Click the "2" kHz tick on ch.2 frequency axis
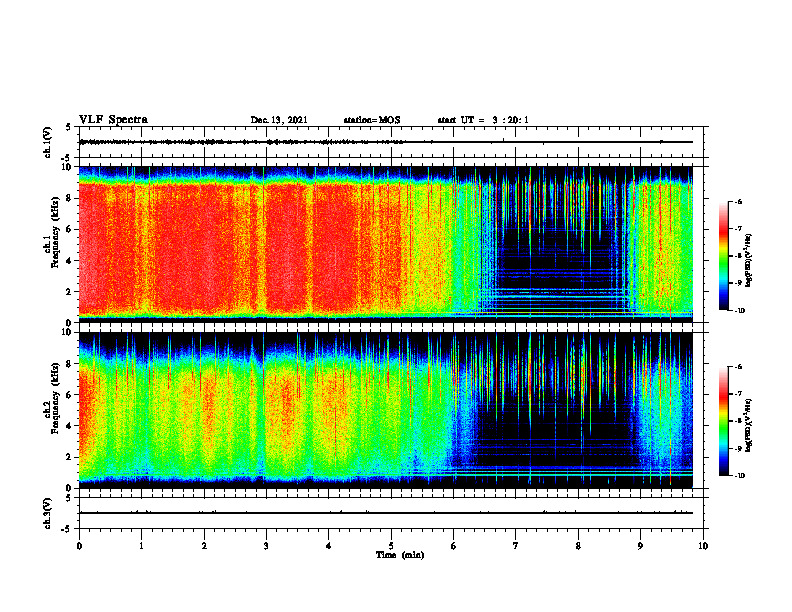This screenshot has height=612, width=792. pos(69,457)
